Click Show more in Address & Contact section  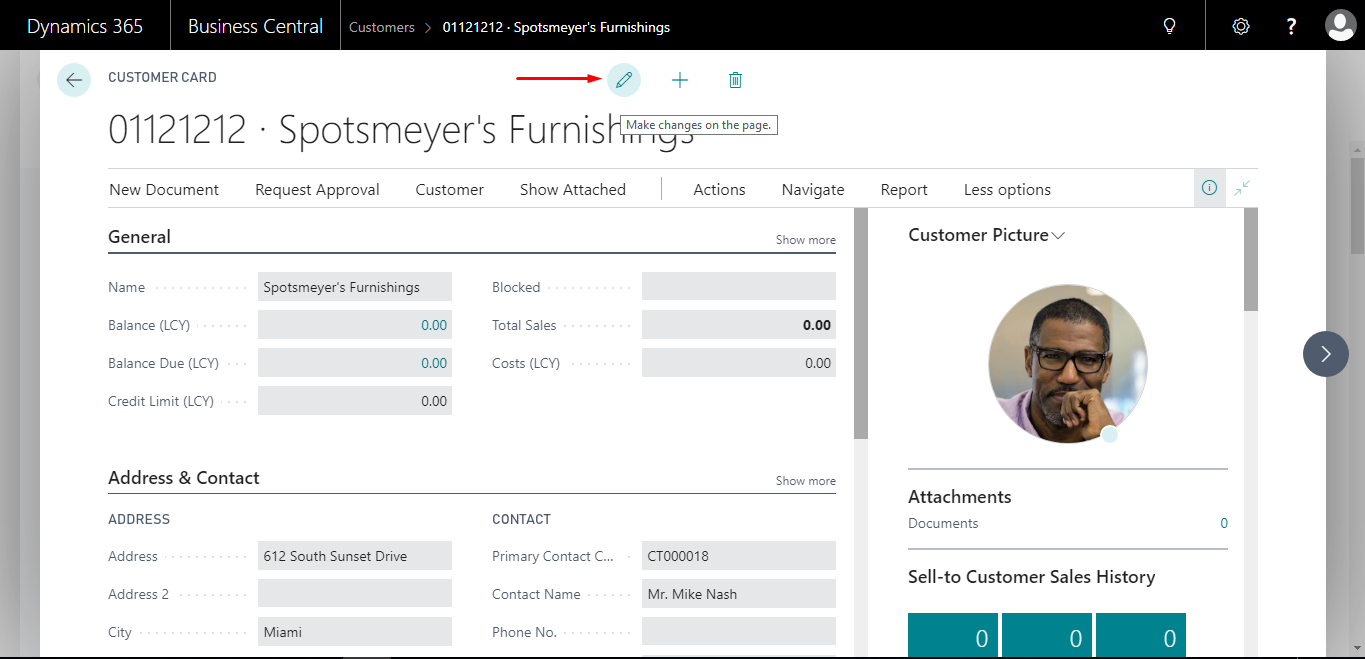point(806,481)
